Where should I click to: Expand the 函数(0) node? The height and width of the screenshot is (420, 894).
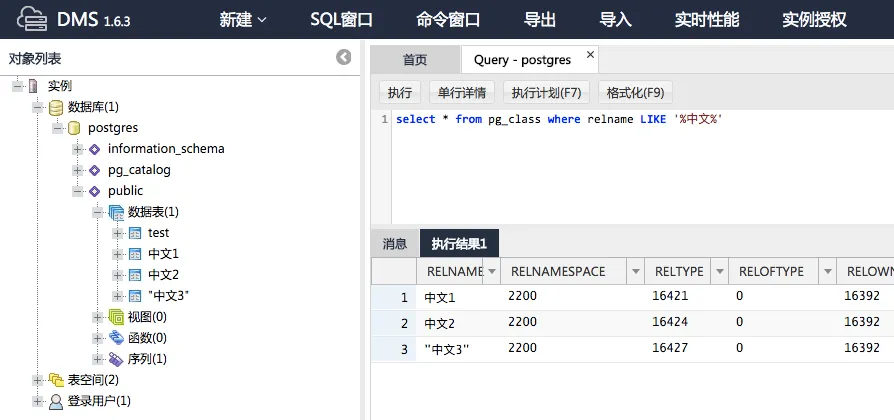click(98, 338)
